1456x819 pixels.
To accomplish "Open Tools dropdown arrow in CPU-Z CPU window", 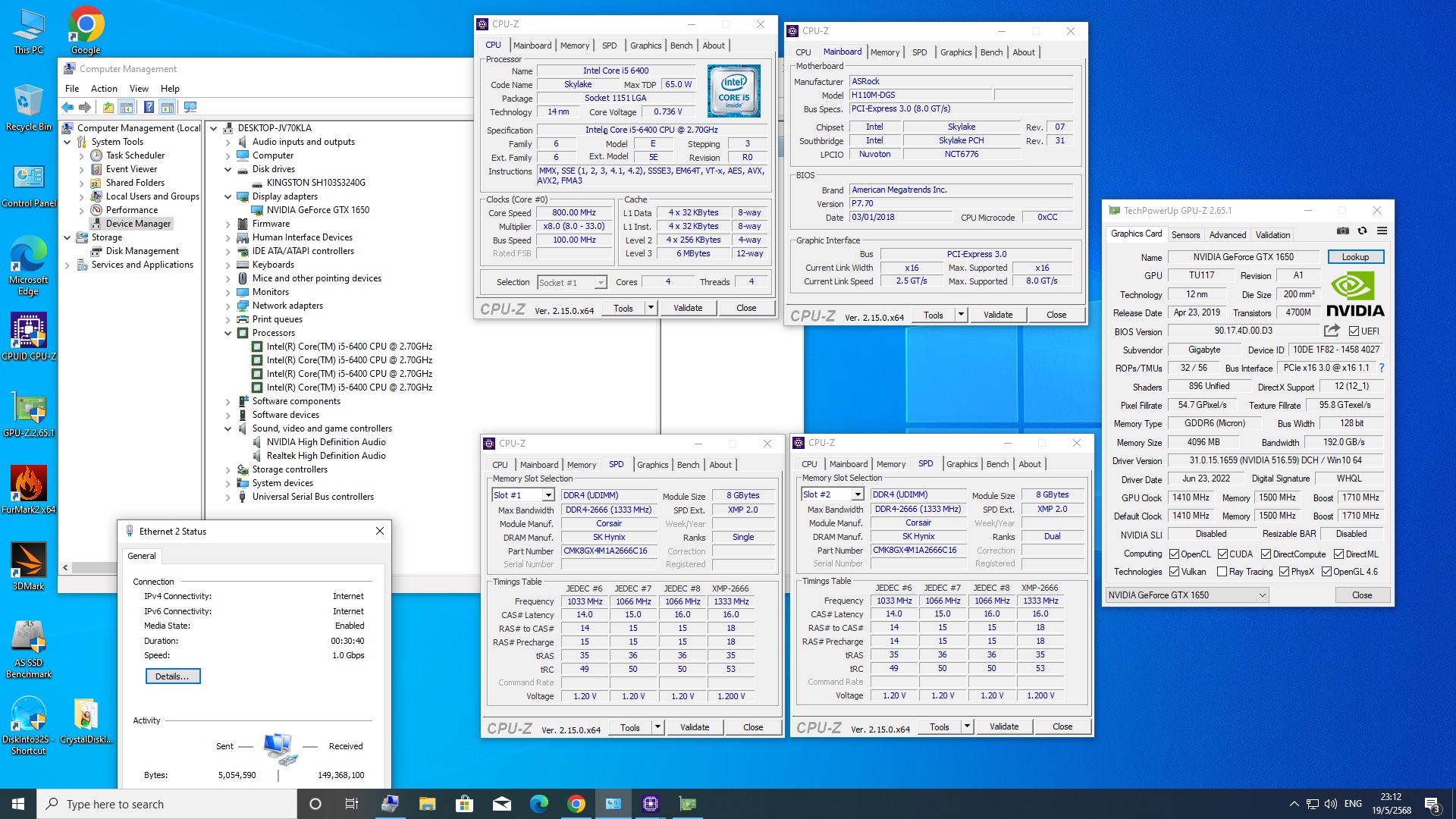I will (x=651, y=308).
